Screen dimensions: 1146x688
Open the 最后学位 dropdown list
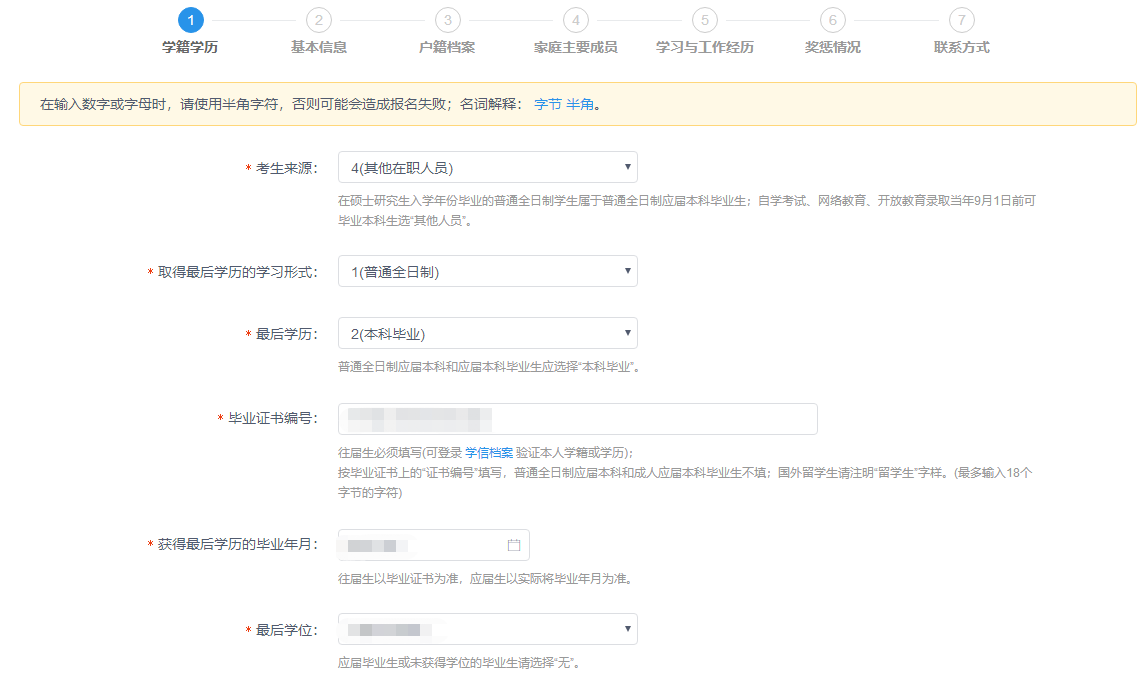(487, 628)
